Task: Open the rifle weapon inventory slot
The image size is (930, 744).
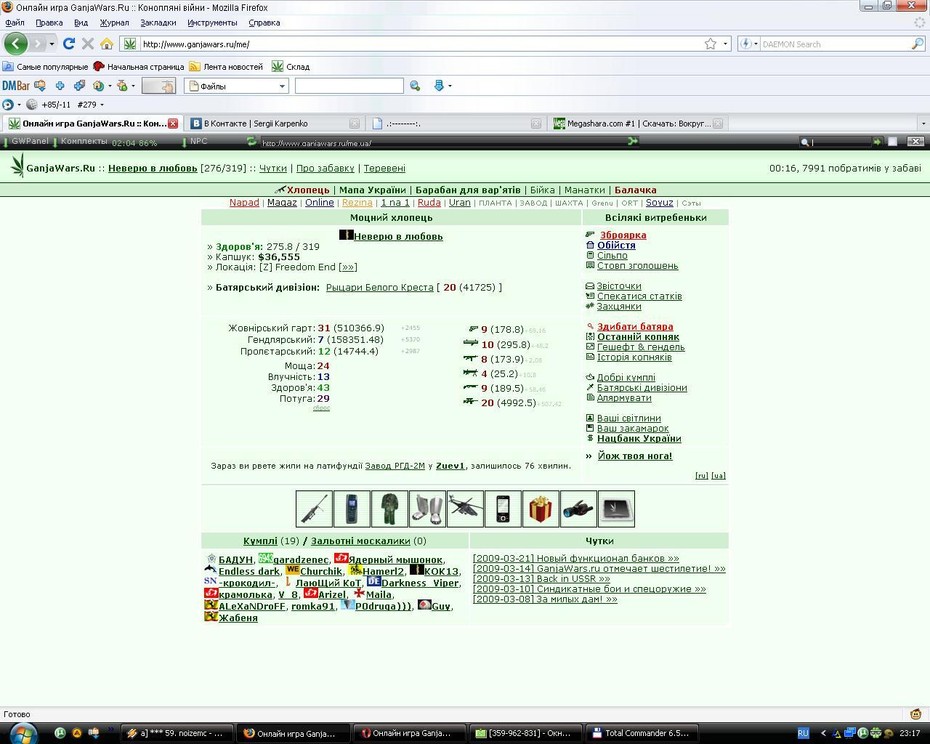Action: [x=314, y=508]
